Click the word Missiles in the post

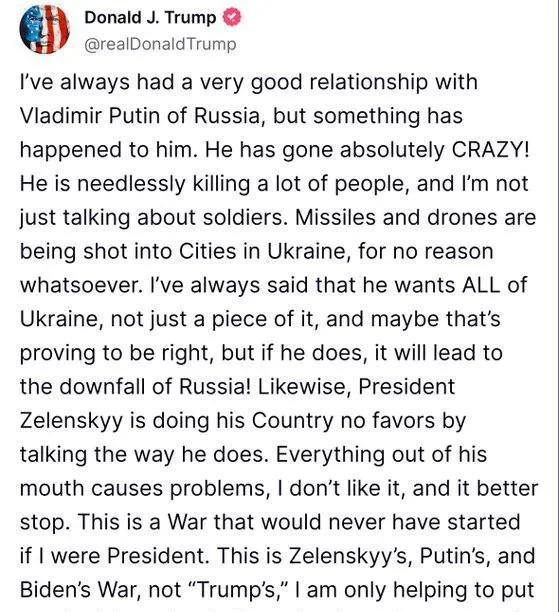pyautogui.click(x=336, y=217)
